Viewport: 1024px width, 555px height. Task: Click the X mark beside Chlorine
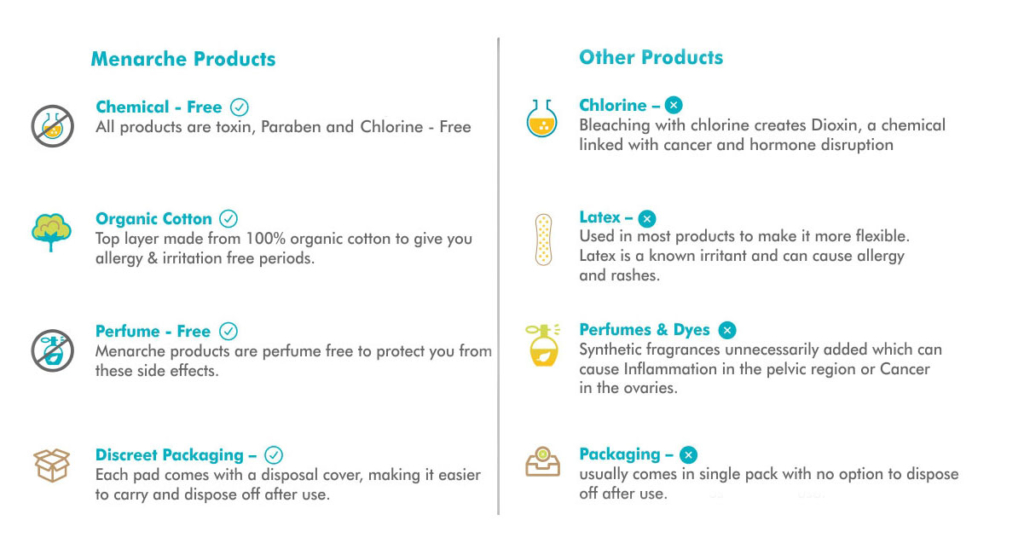(674, 105)
